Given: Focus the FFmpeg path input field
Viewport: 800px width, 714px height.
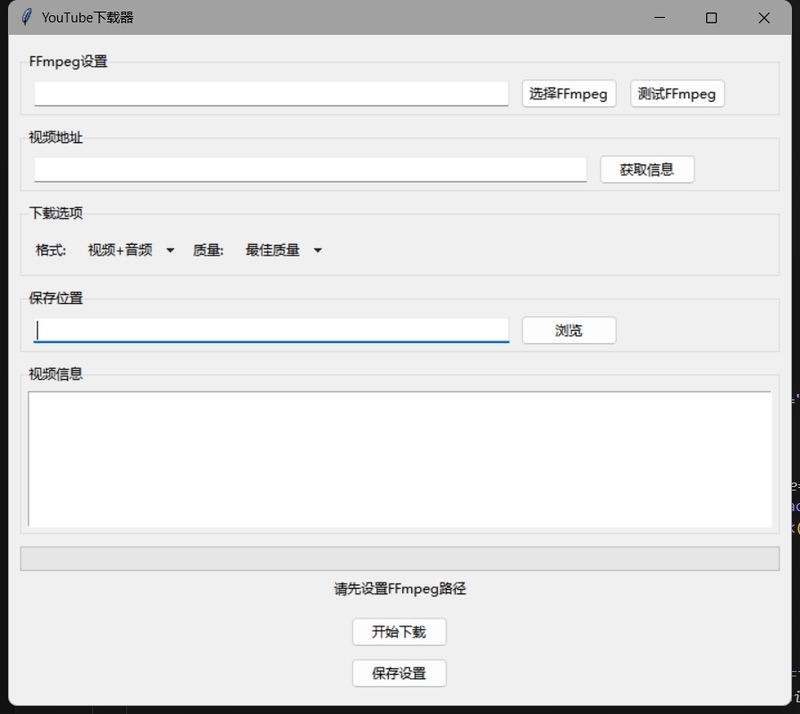Looking at the screenshot, I should 271,94.
